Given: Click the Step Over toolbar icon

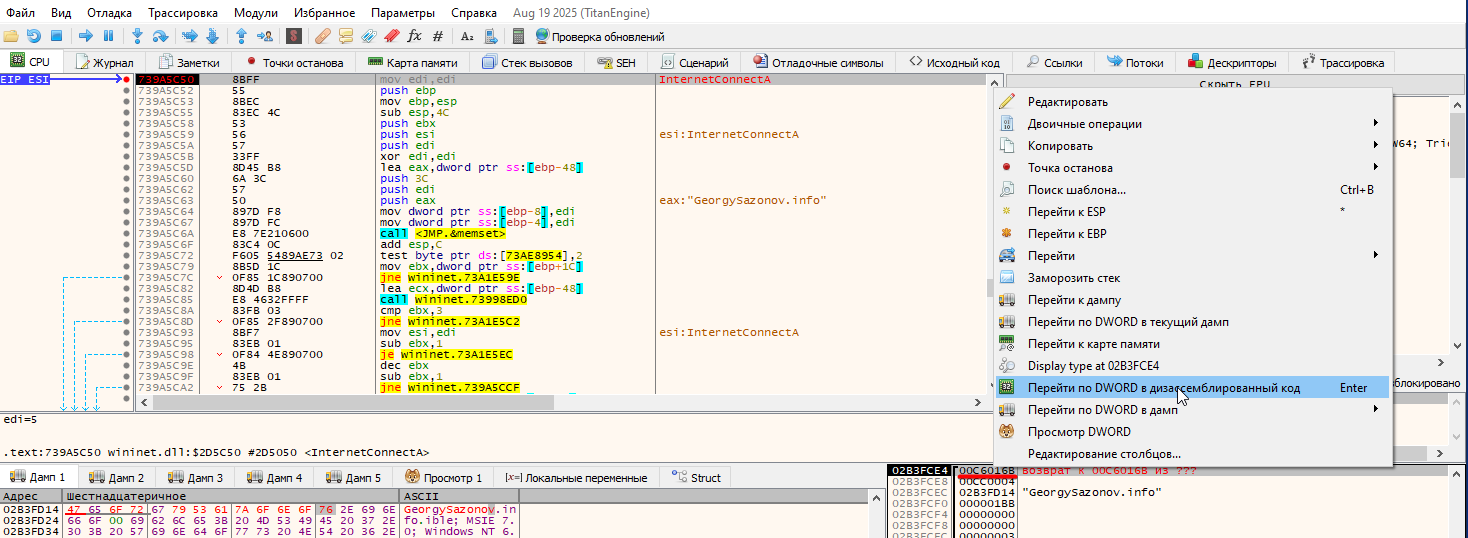Looking at the screenshot, I should [x=160, y=36].
